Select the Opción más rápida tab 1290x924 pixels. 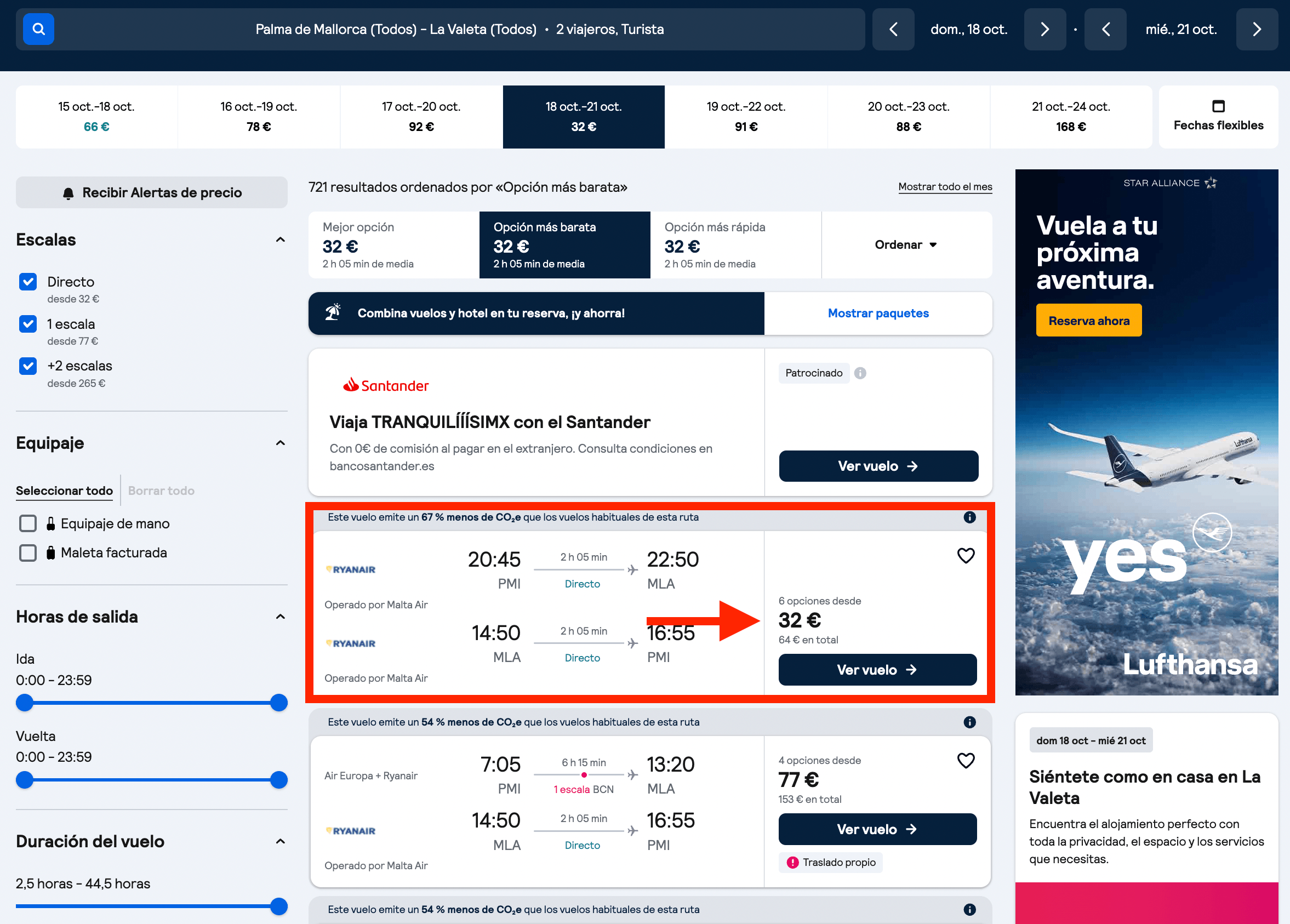click(736, 244)
